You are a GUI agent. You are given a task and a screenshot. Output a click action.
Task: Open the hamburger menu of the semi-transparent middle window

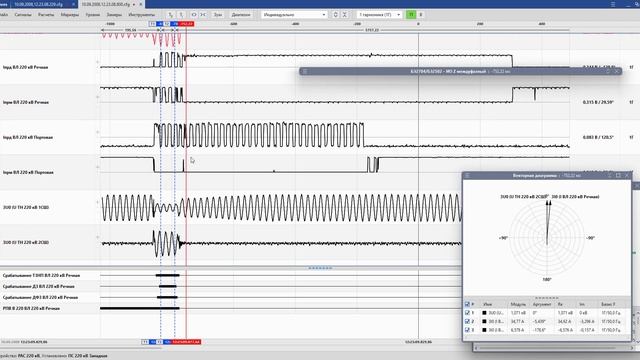(304, 71)
